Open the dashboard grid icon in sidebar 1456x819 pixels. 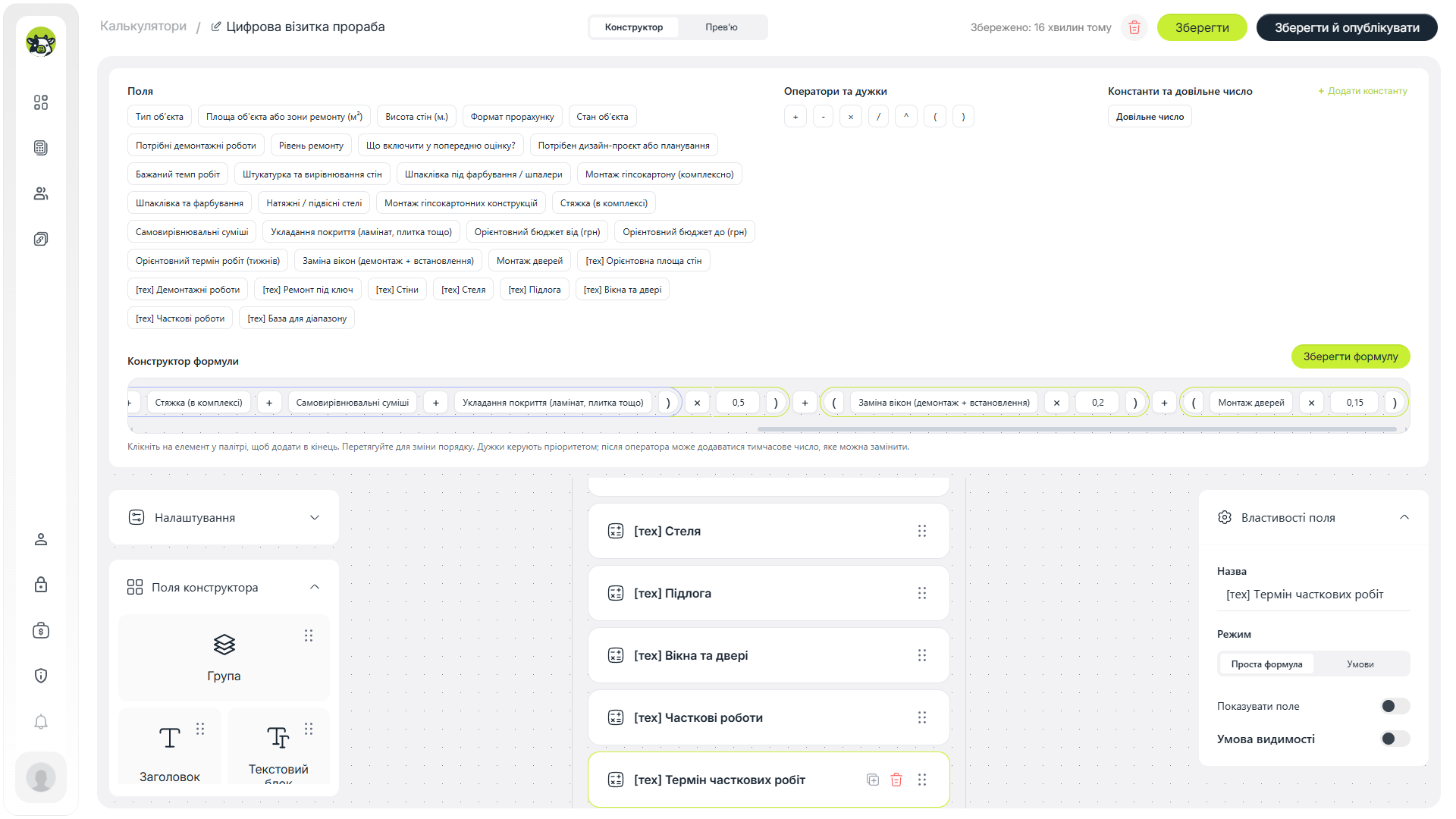pyautogui.click(x=41, y=102)
